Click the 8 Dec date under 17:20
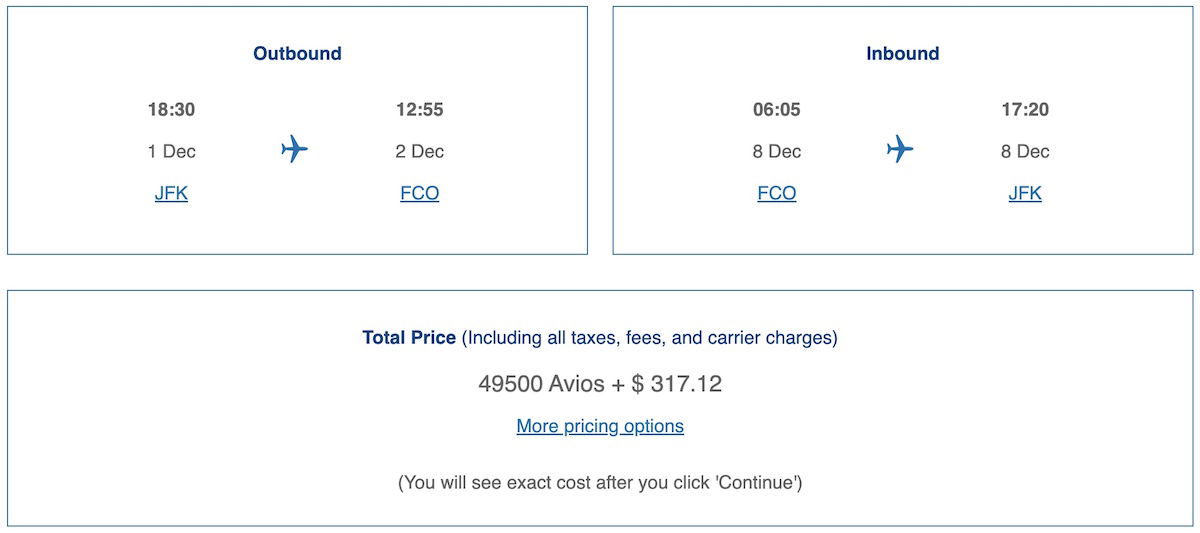Image resolution: width=1200 pixels, height=533 pixels. point(1025,151)
